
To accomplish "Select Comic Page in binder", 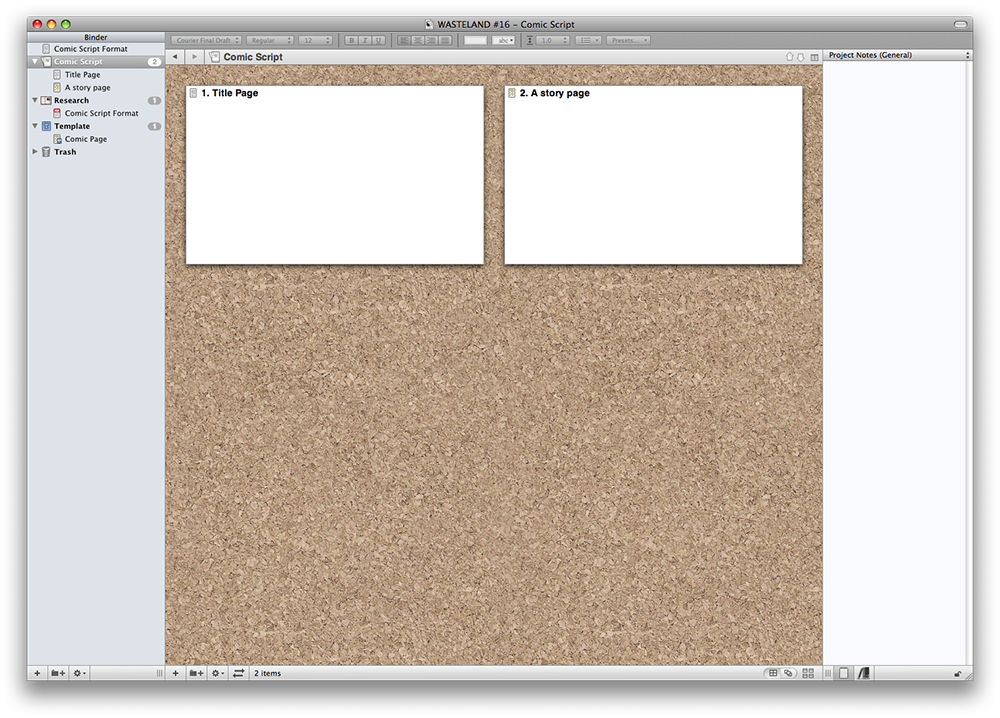I will (x=86, y=139).
